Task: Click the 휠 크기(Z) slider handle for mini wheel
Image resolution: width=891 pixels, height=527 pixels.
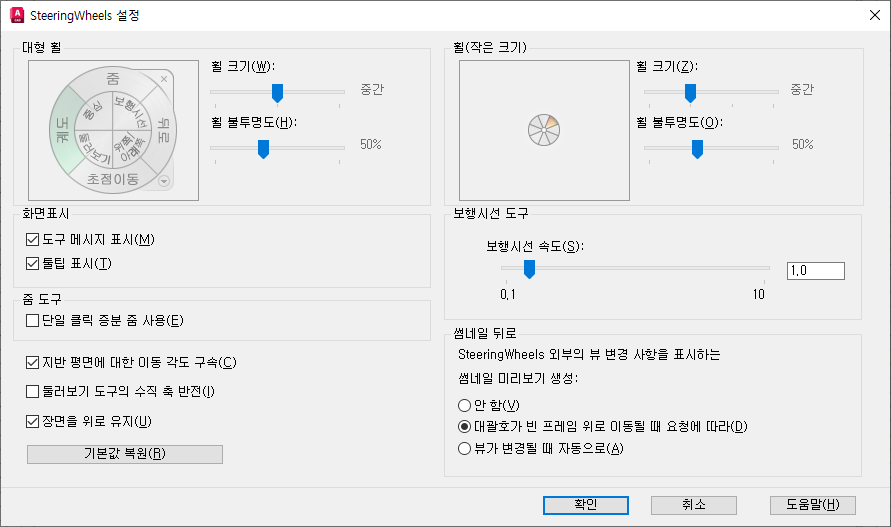Action: (x=690, y=93)
